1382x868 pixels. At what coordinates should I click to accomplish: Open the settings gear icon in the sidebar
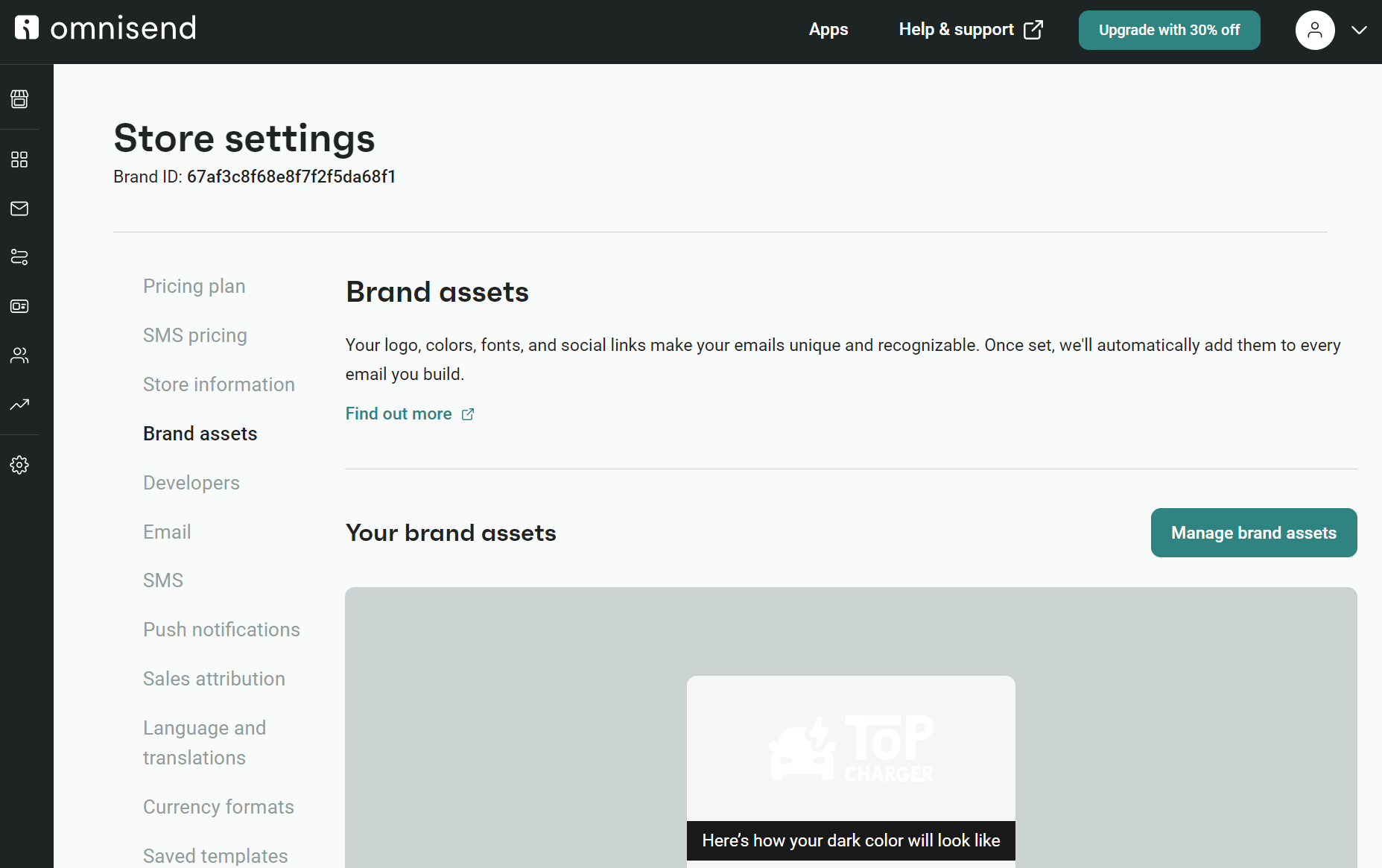(19, 465)
